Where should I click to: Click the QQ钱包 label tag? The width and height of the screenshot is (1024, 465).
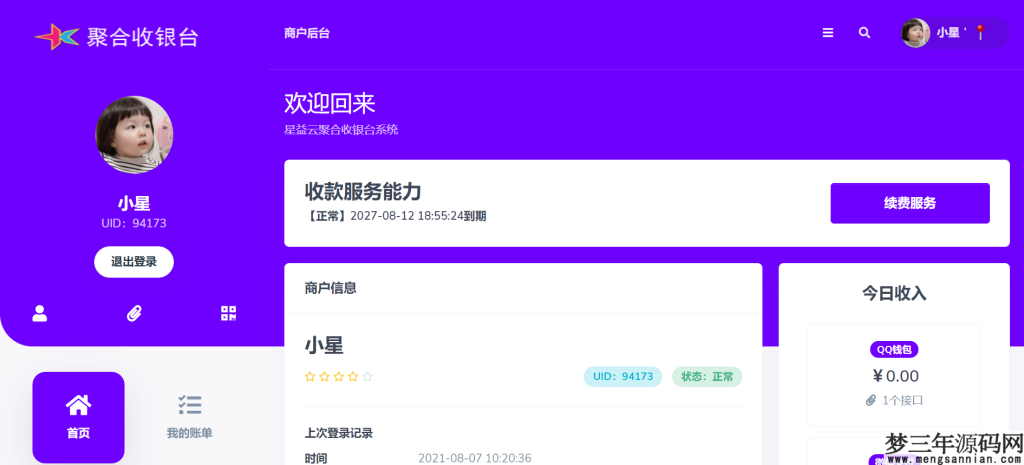(x=894, y=349)
